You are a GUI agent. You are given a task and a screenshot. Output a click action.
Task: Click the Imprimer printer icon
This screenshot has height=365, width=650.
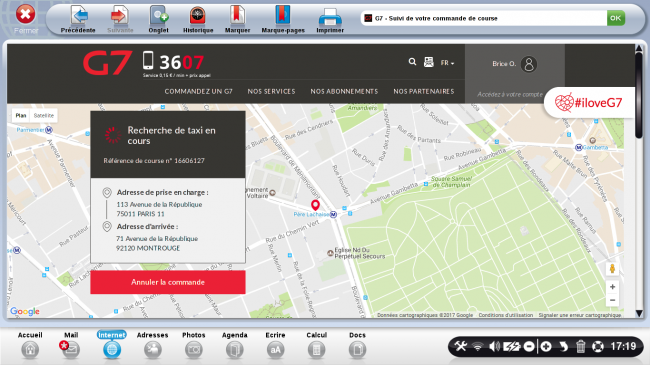click(330, 17)
